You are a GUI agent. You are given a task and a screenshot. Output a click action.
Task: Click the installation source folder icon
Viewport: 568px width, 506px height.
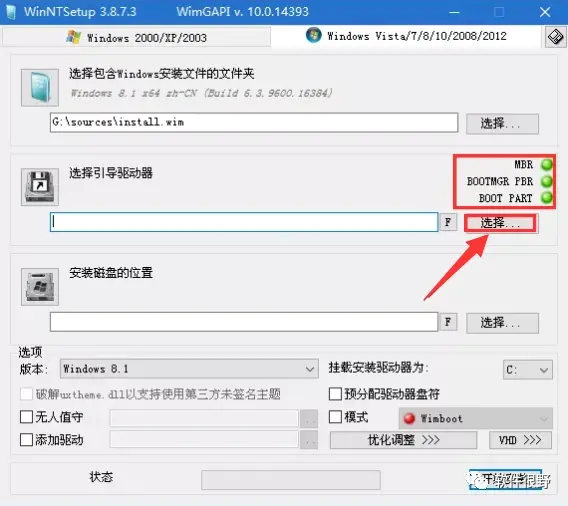40,87
